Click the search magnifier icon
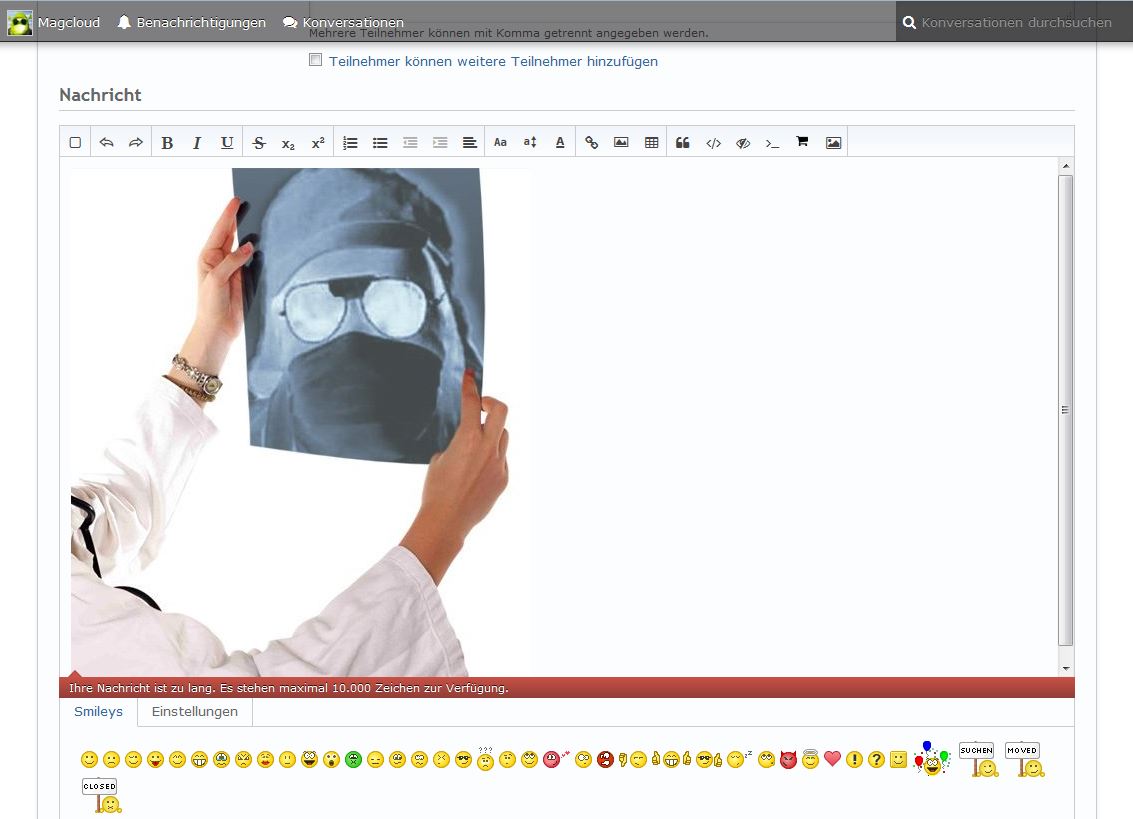This screenshot has height=819, width=1133. [x=909, y=22]
